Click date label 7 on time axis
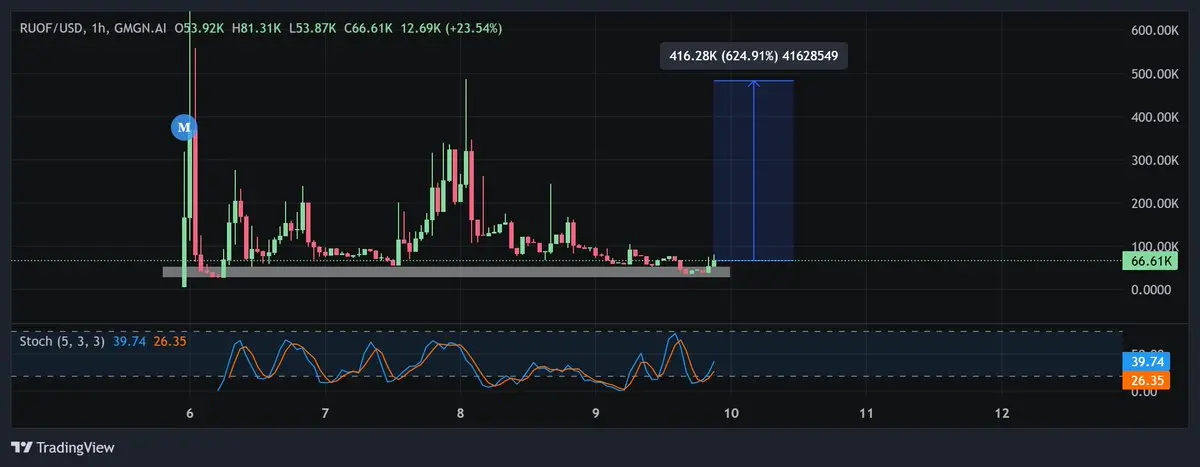The width and height of the screenshot is (1200, 467). pyautogui.click(x=325, y=413)
